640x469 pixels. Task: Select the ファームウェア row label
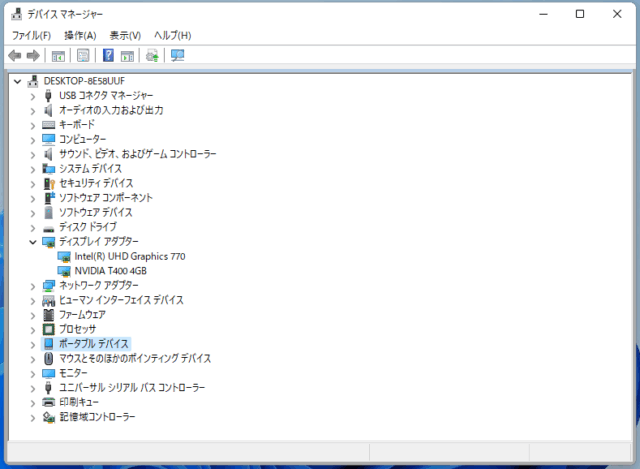click(x=82, y=315)
